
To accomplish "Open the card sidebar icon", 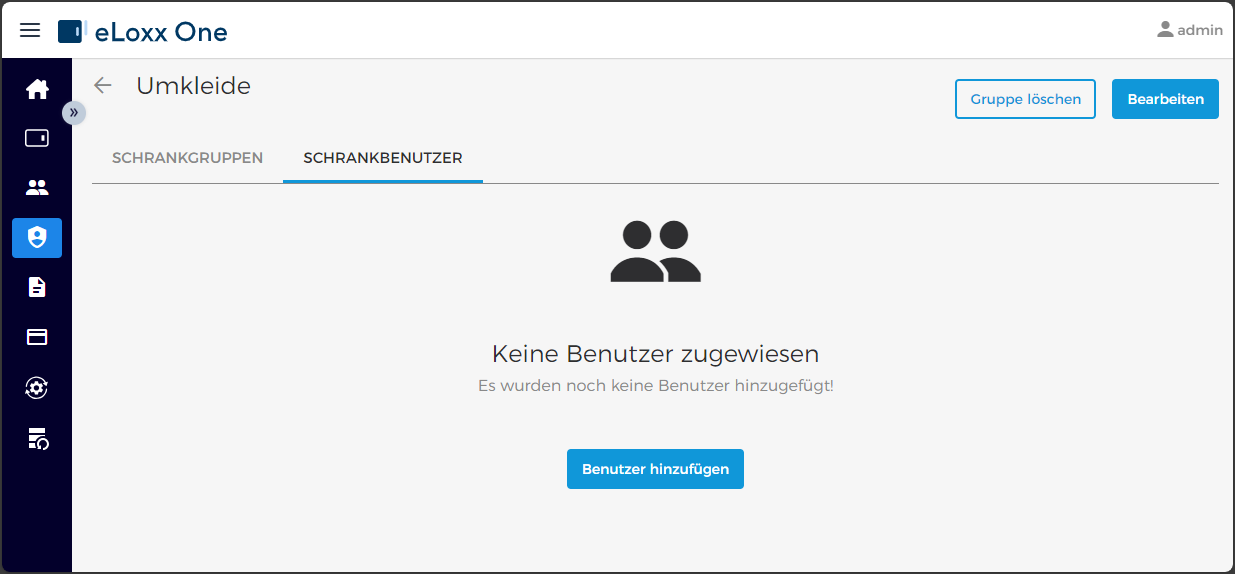I will coord(37,337).
